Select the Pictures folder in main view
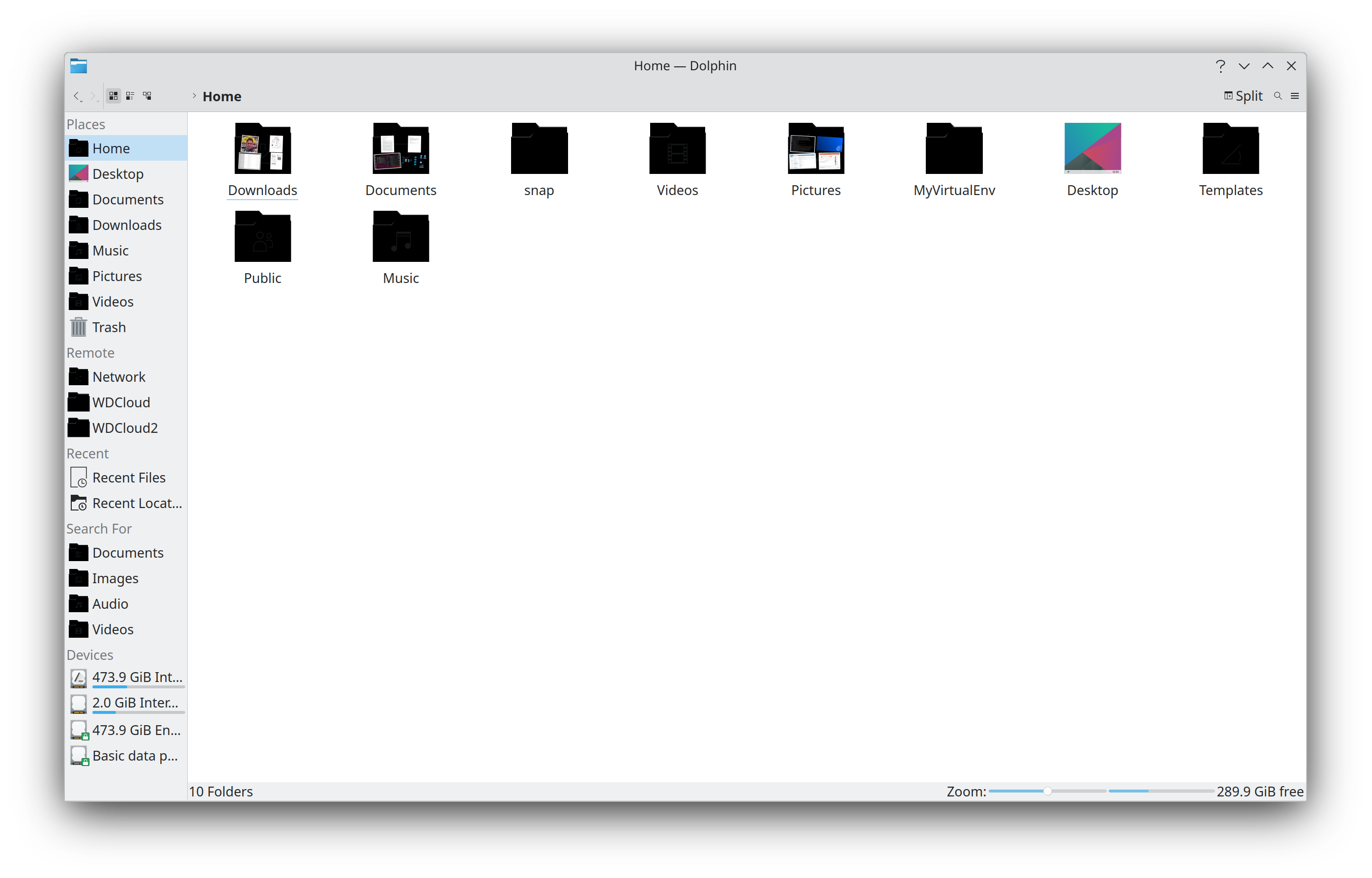 click(x=816, y=160)
